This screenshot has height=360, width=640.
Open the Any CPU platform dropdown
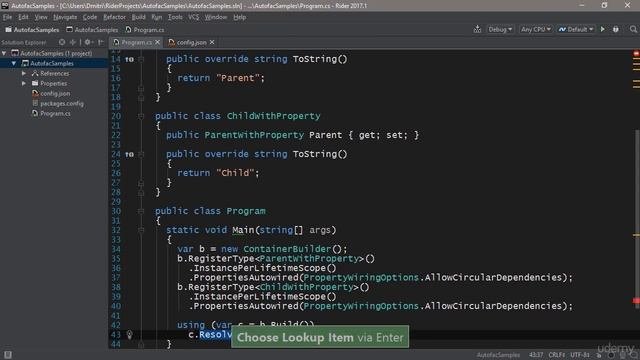536,29
